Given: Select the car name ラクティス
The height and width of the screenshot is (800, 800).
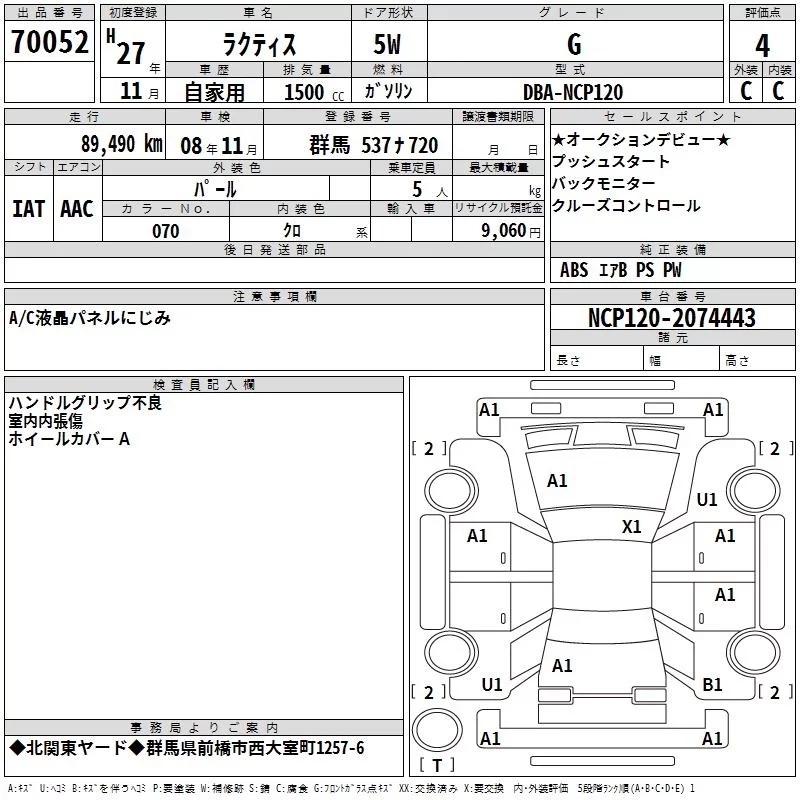Looking at the screenshot, I should pos(256,45).
